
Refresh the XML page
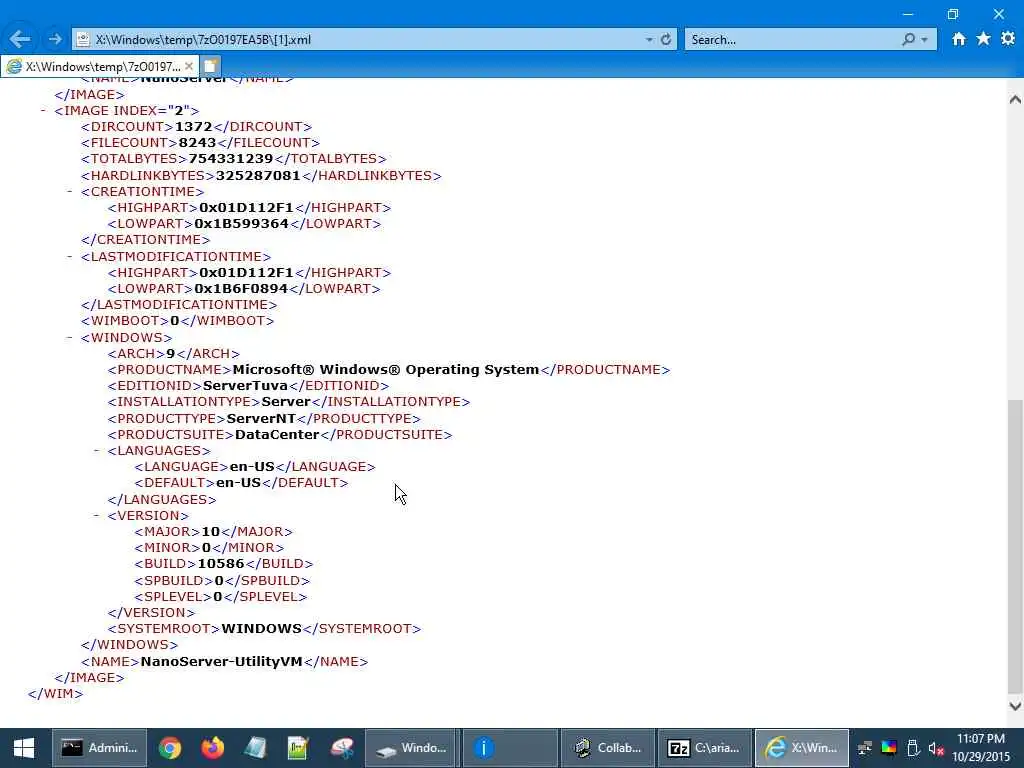[x=665, y=39]
